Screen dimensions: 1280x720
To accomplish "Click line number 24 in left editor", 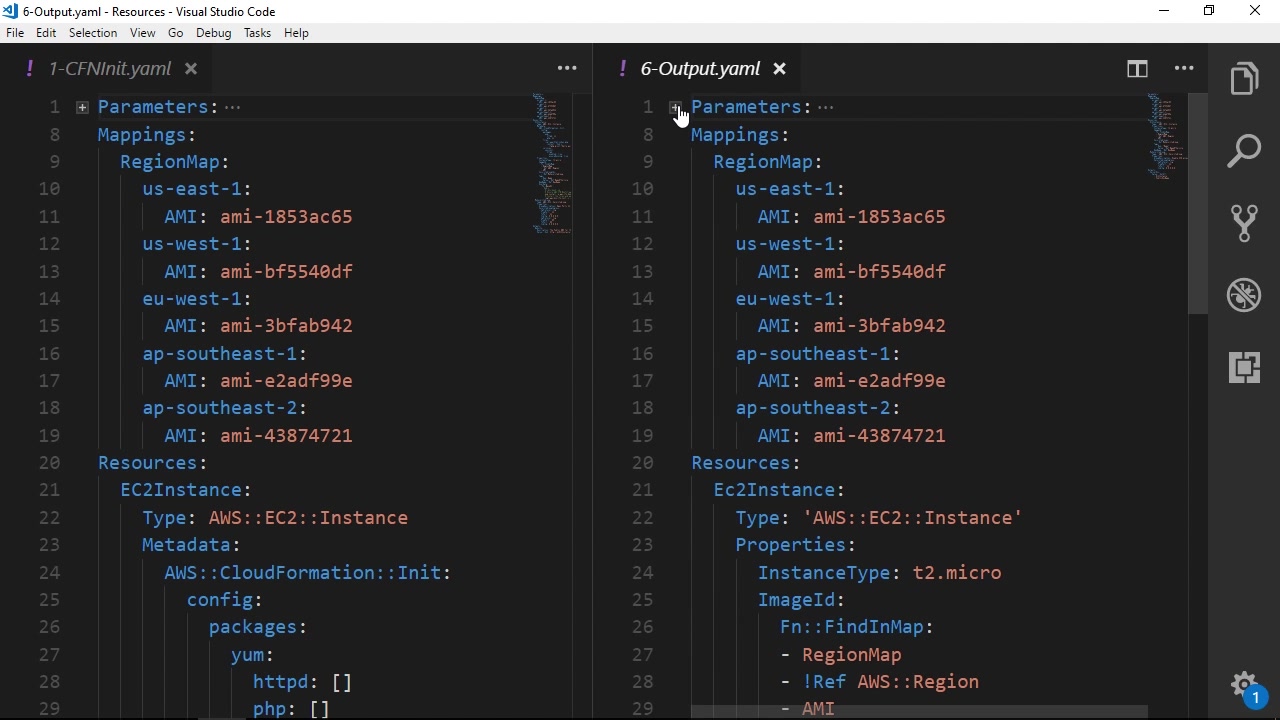I will pyautogui.click(x=50, y=573).
